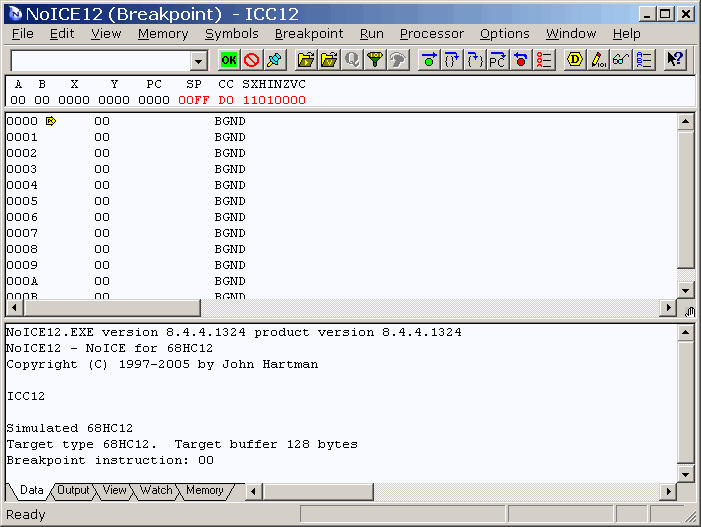Click output pane scroll up arrow

(x=685, y=332)
